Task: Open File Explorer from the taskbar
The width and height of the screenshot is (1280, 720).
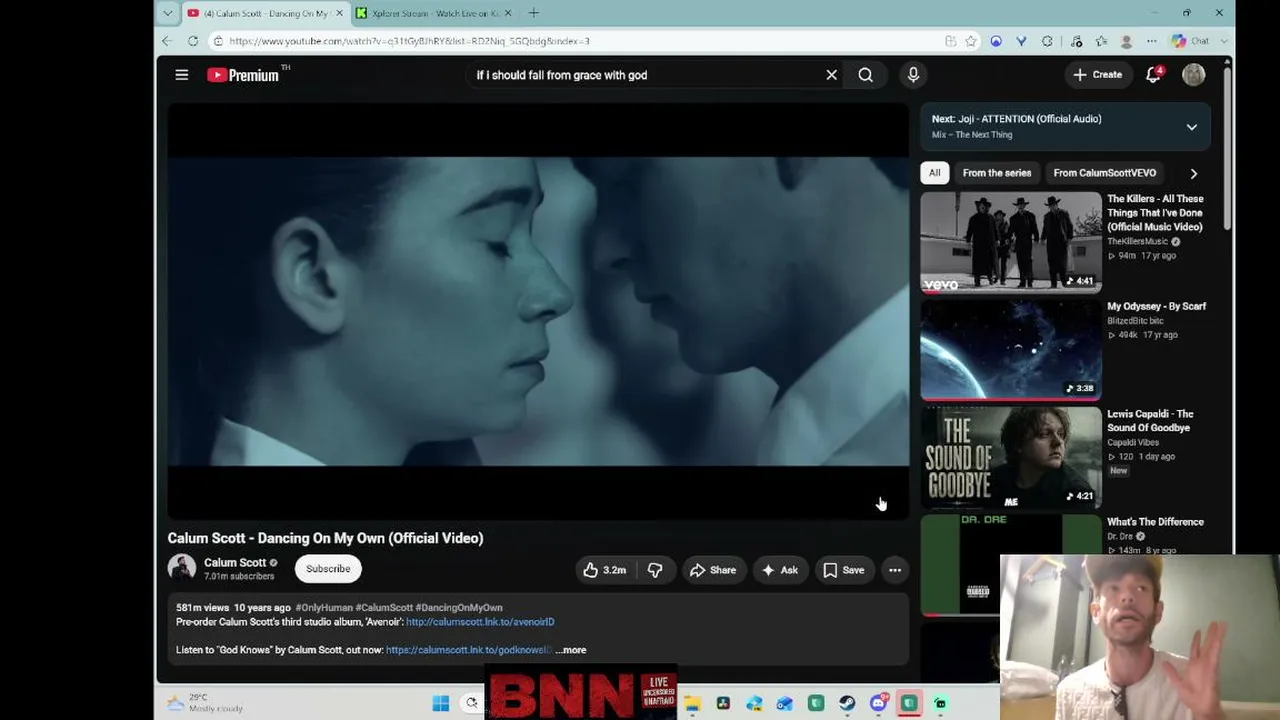Action: coord(692,703)
